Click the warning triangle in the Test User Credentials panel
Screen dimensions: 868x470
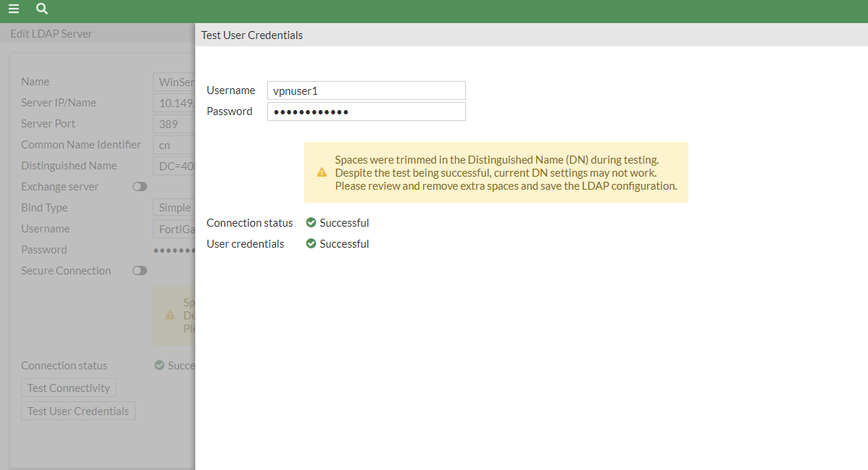click(x=322, y=172)
